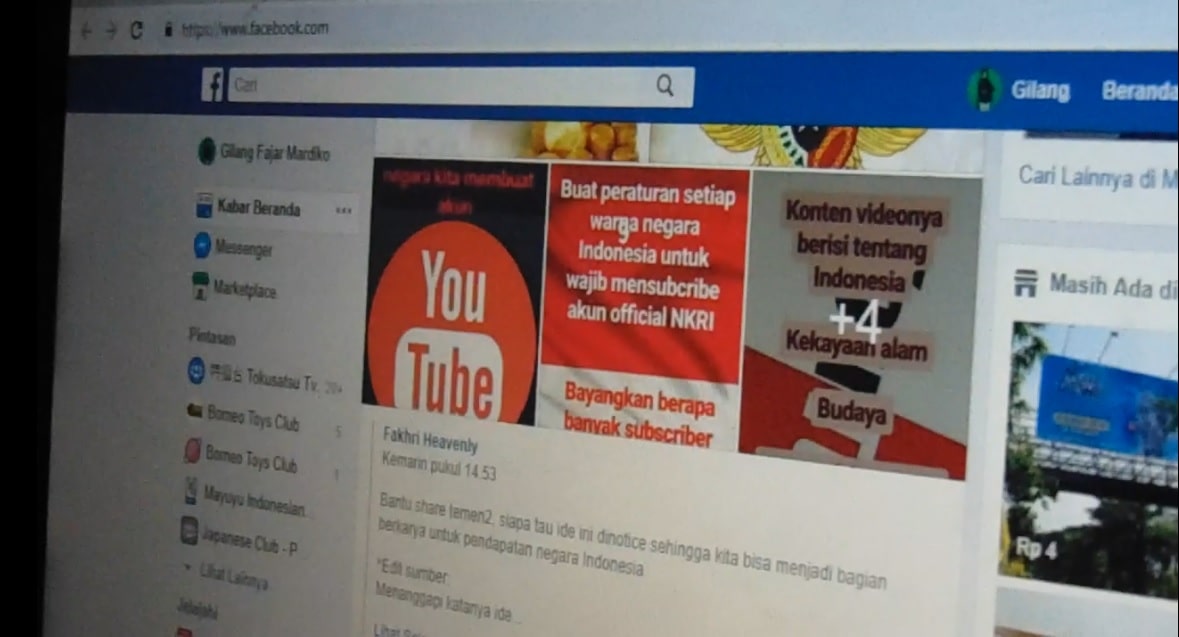
Task: Click the Jelajahi section heading
Action: point(197,608)
